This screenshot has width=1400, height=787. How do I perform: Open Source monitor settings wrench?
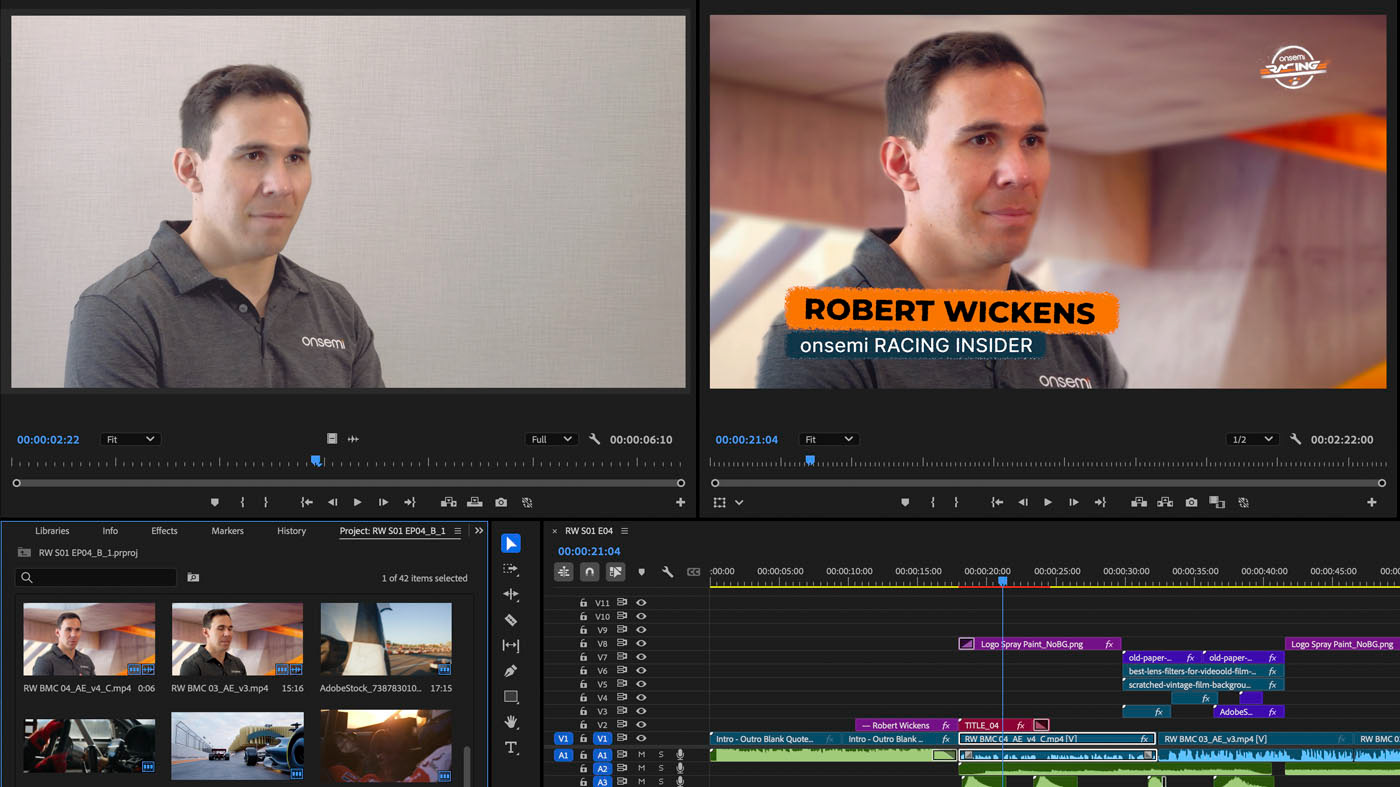595,439
